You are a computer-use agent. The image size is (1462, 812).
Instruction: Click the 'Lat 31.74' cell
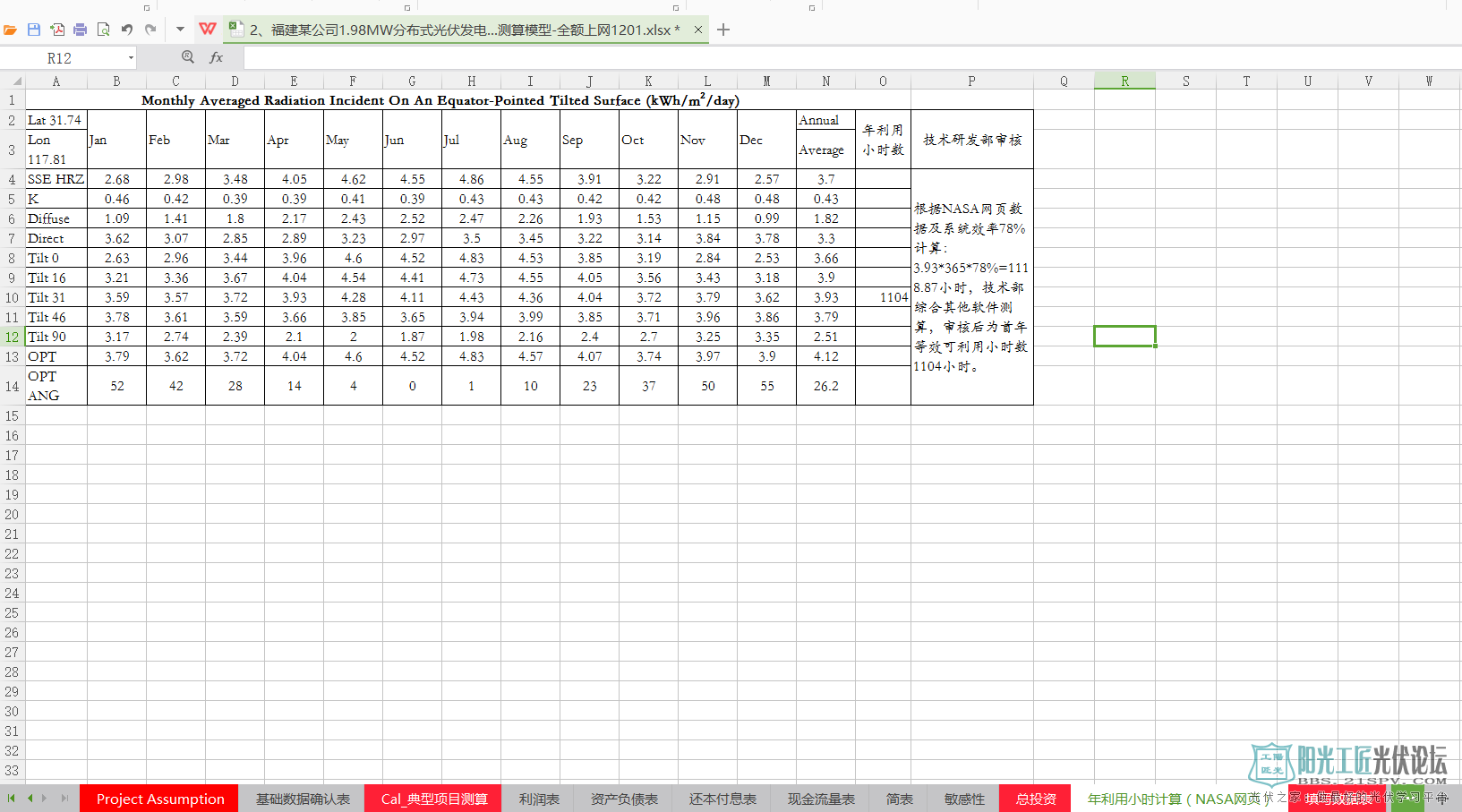tap(56, 120)
